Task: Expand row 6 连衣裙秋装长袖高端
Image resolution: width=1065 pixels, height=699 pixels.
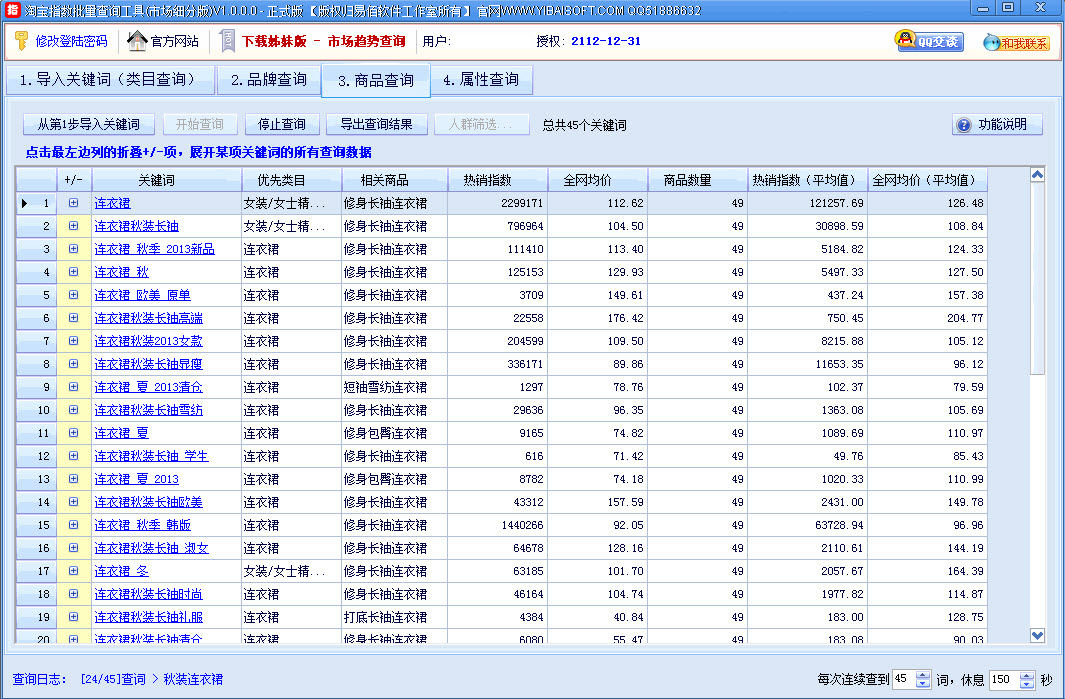Action: pyautogui.click(x=73, y=318)
